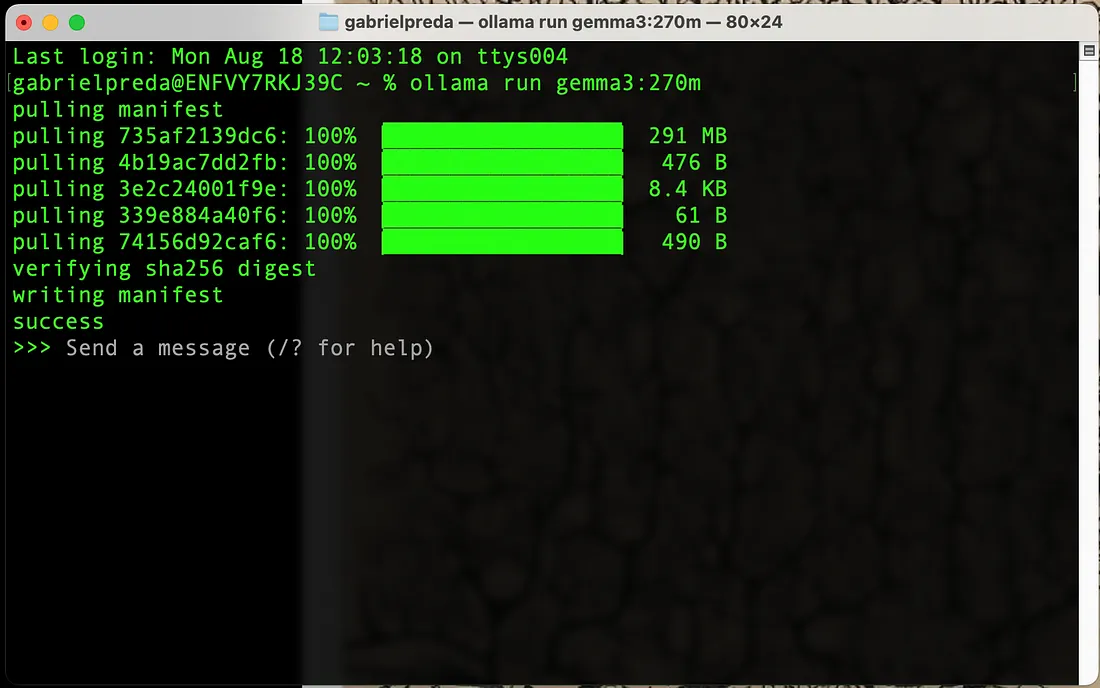This screenshot has width=1100, height=688.
Task: Click the text 'pulling 74156d92caf6: 100%'
Action: (x=185, y=243)
